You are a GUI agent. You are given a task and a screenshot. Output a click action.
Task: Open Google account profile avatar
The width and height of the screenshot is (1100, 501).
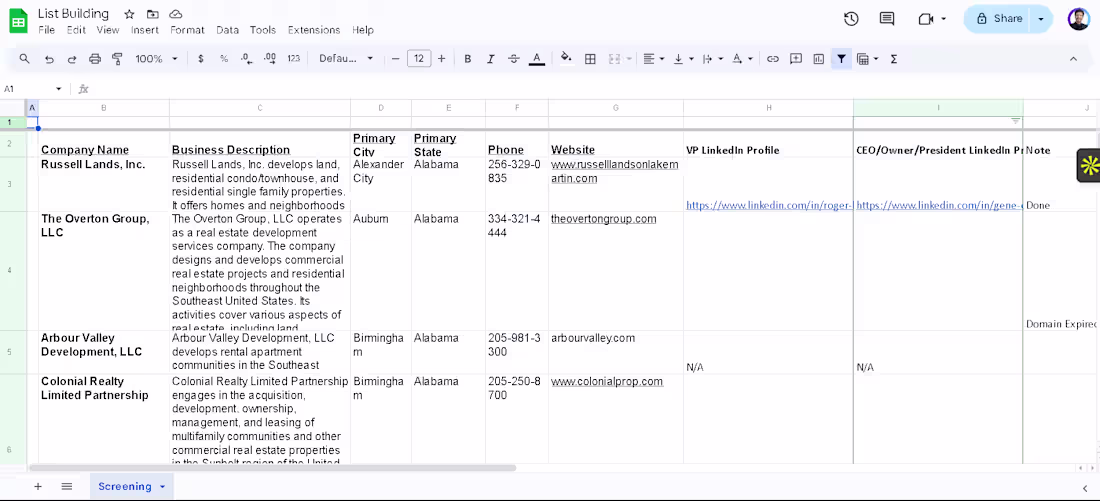1079,19
